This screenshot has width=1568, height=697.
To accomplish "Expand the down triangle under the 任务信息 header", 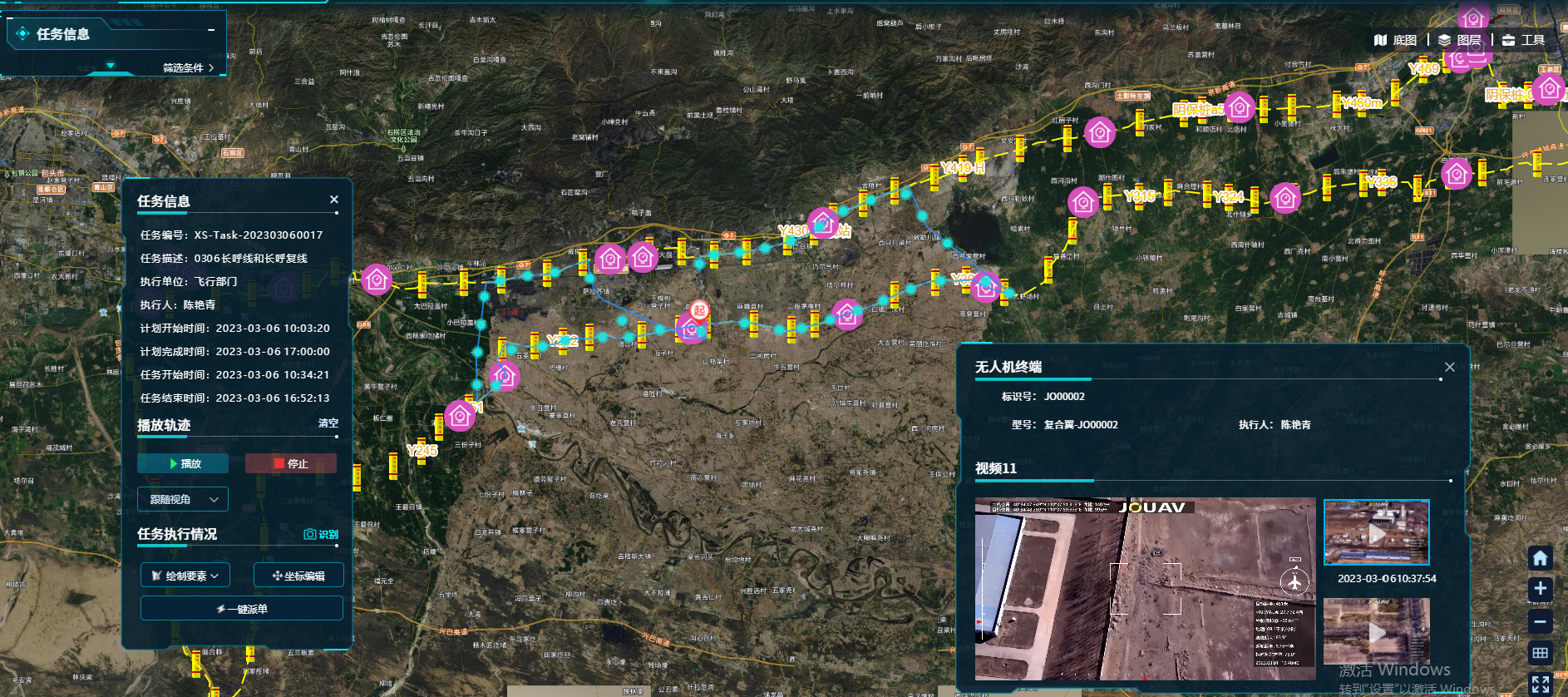I will (x=111, y=65).
